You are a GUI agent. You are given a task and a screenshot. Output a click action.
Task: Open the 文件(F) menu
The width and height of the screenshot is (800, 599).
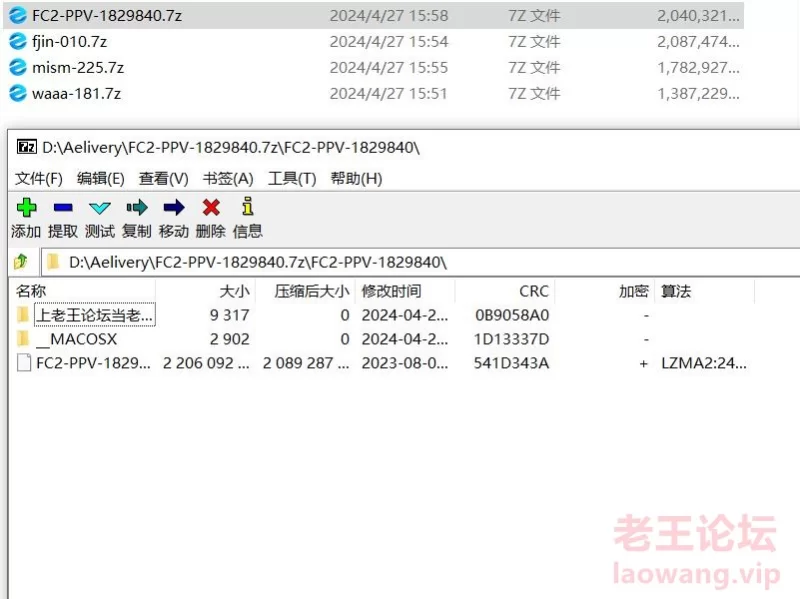[x=39, y=179]
